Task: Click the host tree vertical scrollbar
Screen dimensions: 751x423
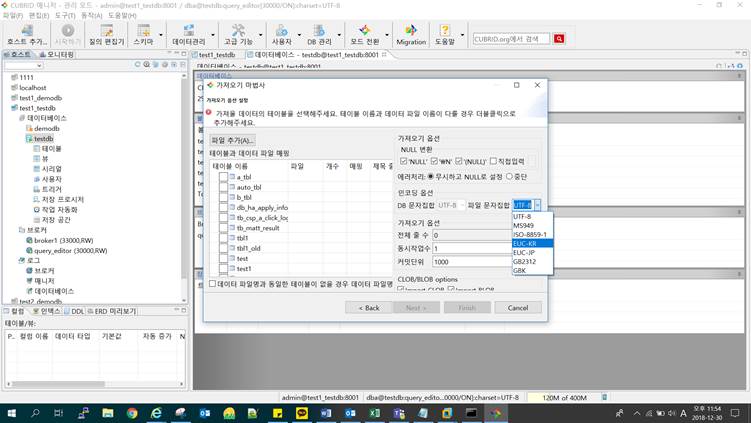Action: 184,177
